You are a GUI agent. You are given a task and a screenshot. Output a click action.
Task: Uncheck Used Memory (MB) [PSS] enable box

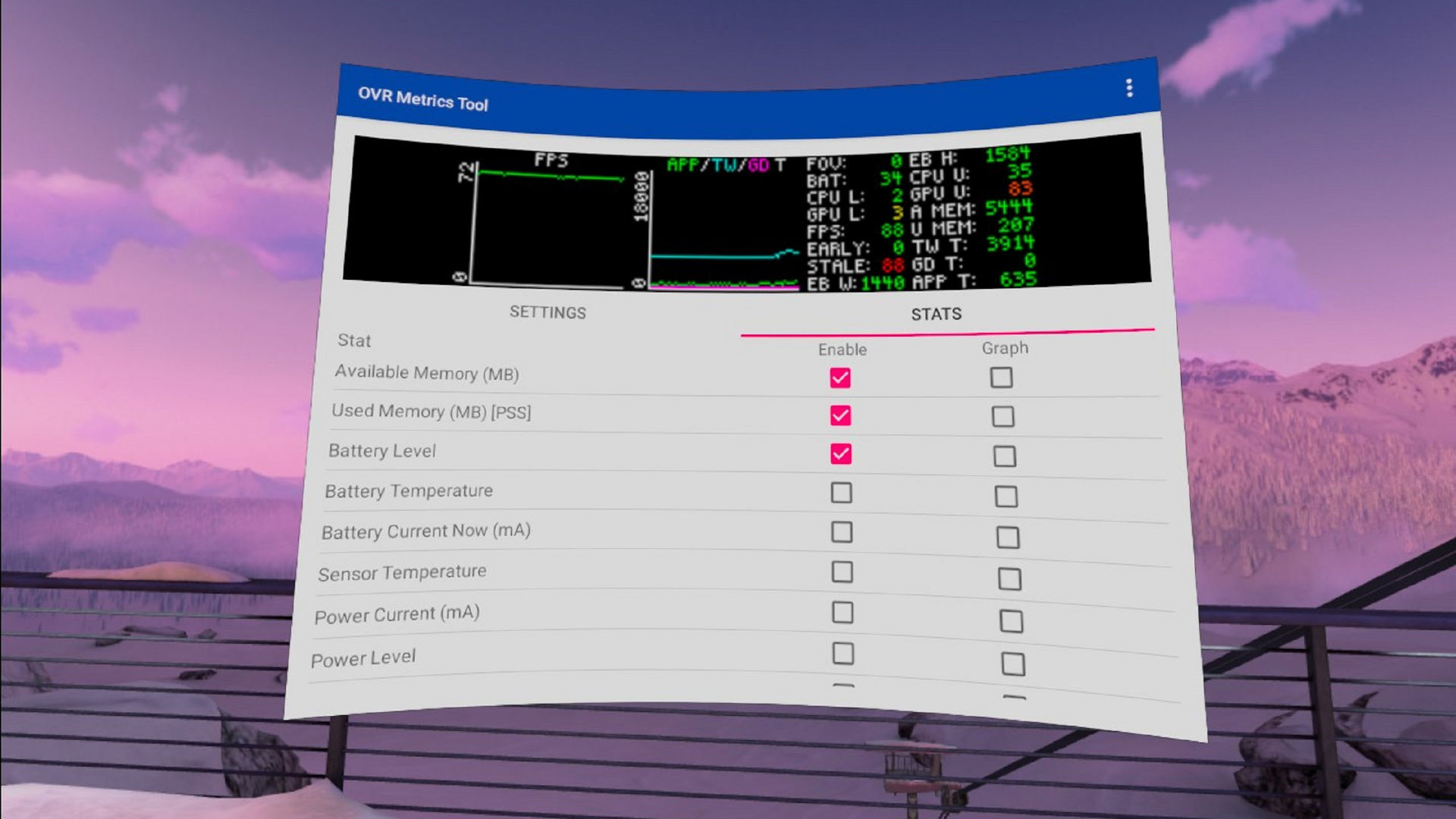pos(840,416)
